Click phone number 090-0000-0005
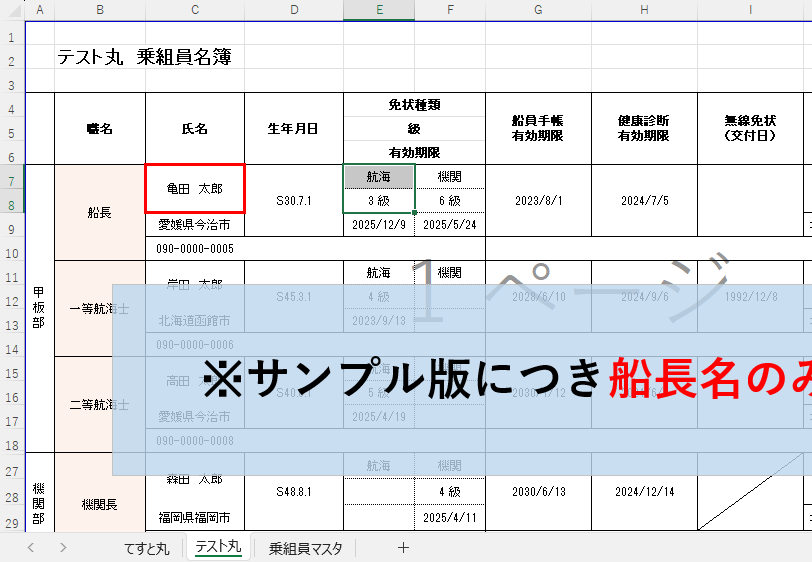 [315, 249]
